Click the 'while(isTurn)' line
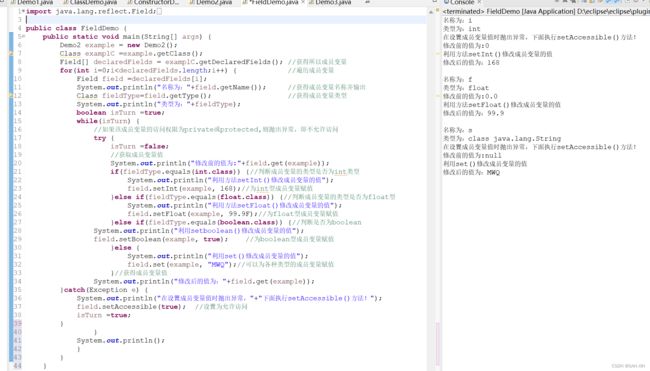The width and height of the screenshot is (650, 371). [x=108, y=121]
